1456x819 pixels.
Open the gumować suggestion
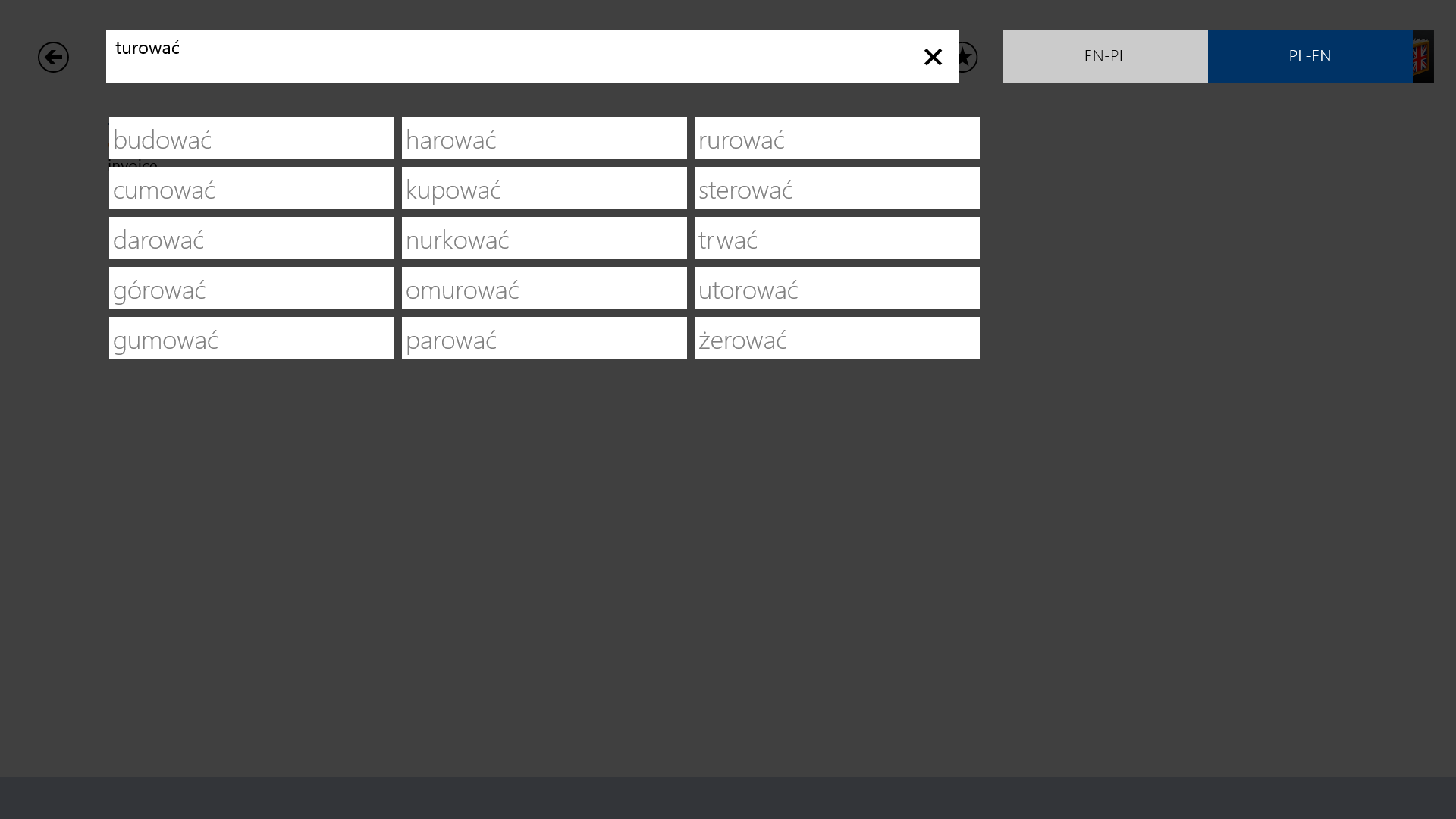coord(251,339)
